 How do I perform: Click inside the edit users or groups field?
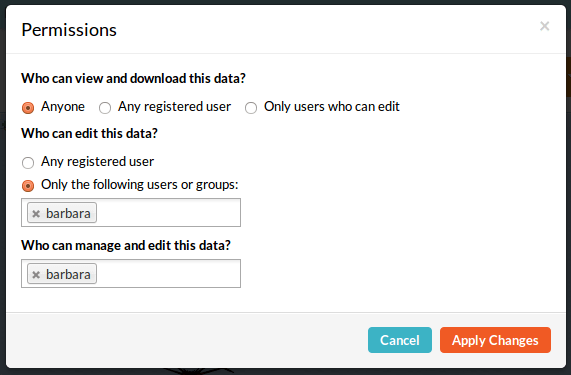tap(131, 213)
